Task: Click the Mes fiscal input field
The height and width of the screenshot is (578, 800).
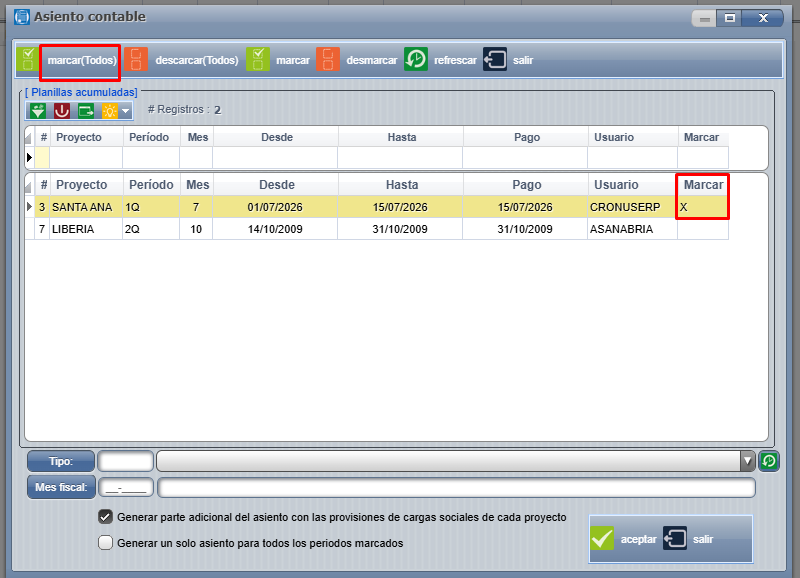Action: [126, 488]
